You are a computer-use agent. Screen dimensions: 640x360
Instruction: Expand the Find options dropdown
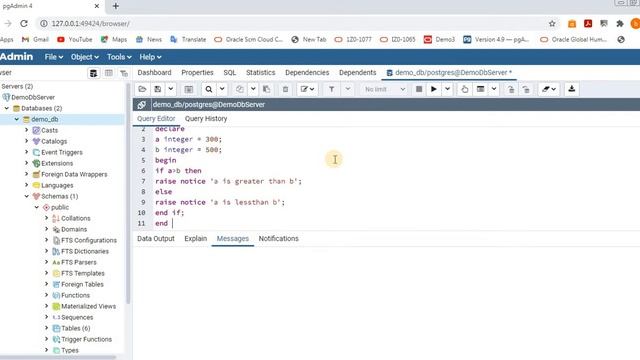pos(222,89)
